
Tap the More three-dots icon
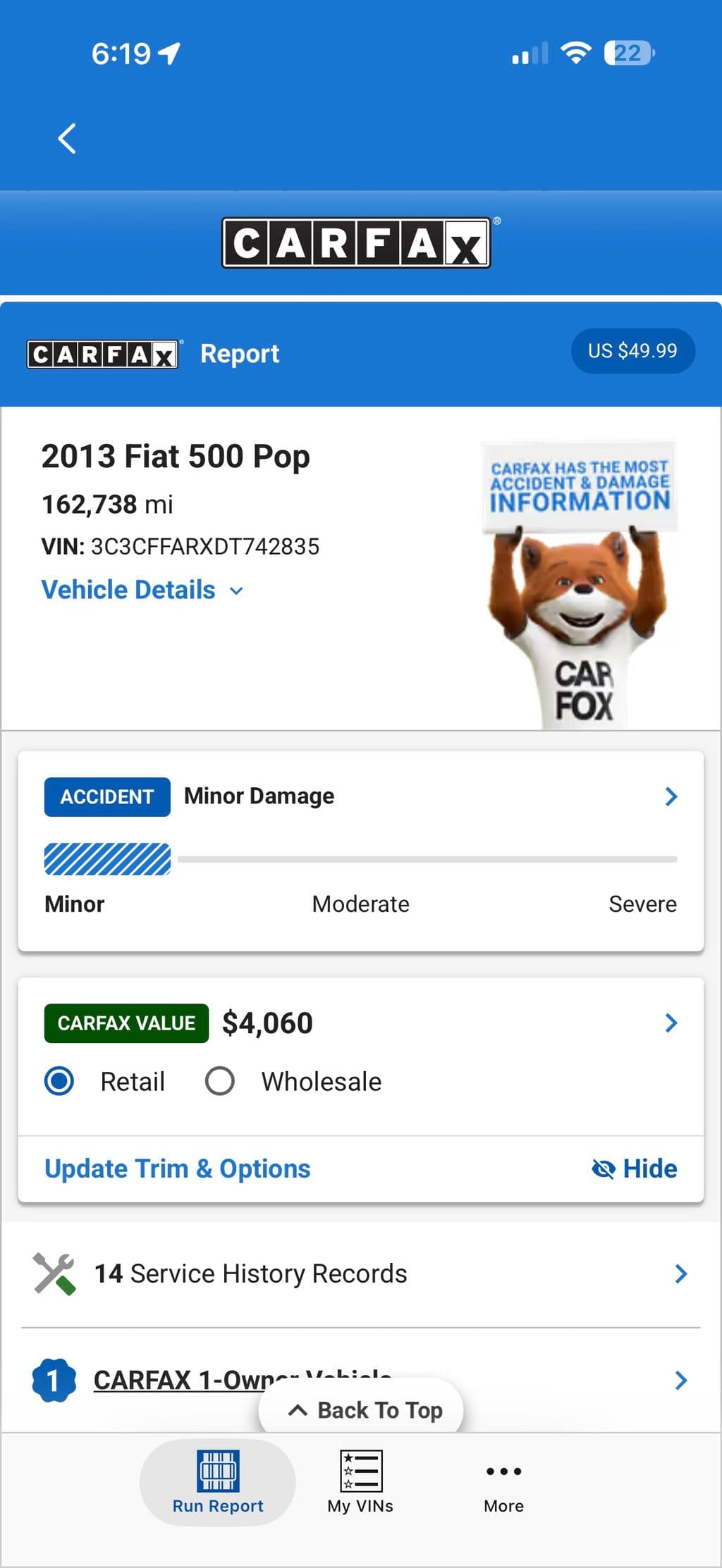point(504,1471)
